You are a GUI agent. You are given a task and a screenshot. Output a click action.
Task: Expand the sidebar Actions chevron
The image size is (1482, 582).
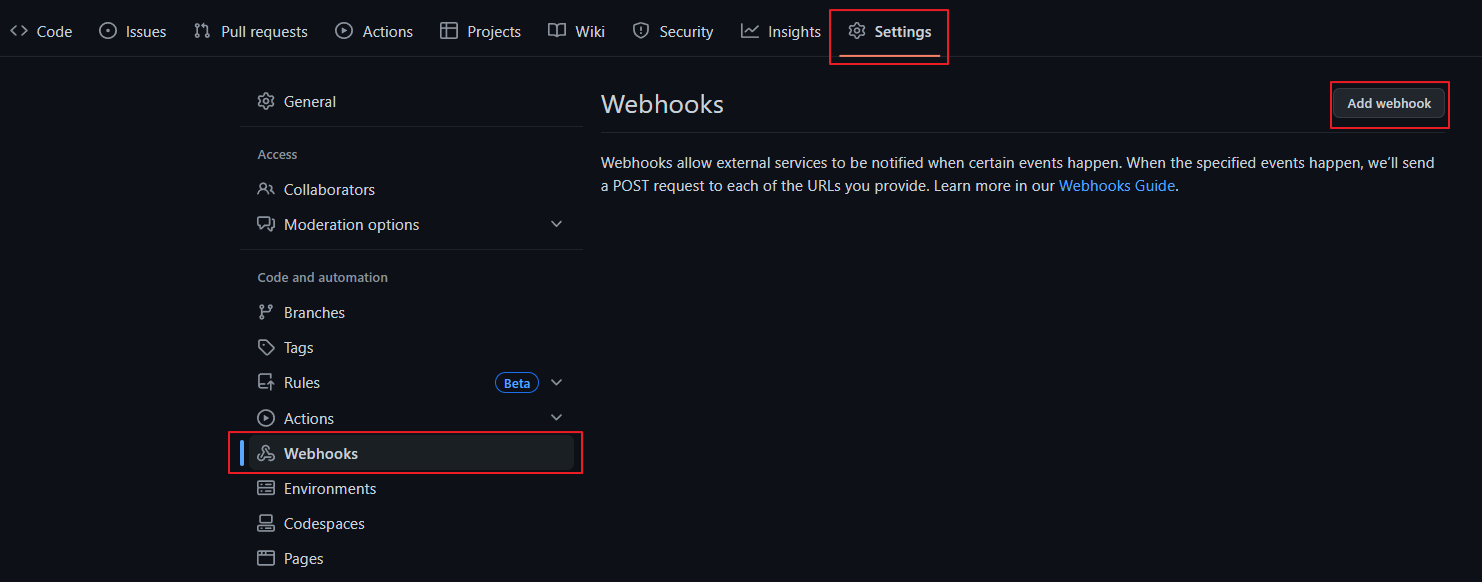click(x=557, y=417)
